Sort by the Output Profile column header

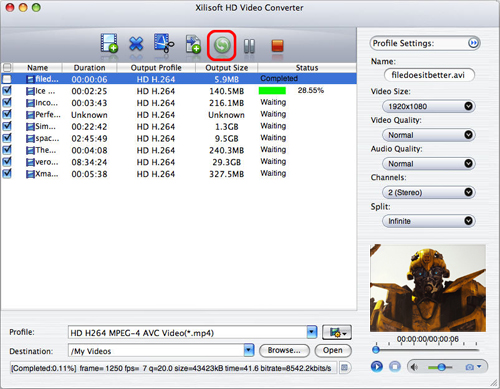tap(156, 68)
